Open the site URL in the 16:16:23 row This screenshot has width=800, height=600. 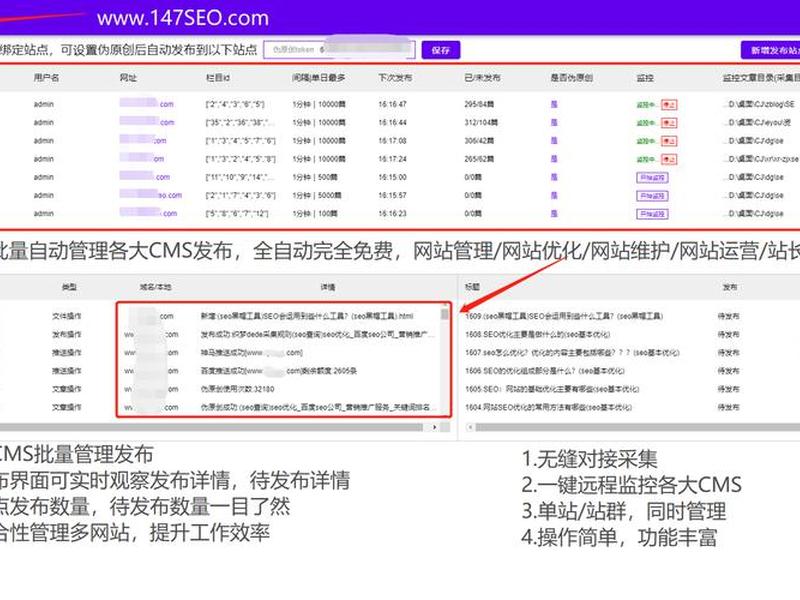[148, 213]
